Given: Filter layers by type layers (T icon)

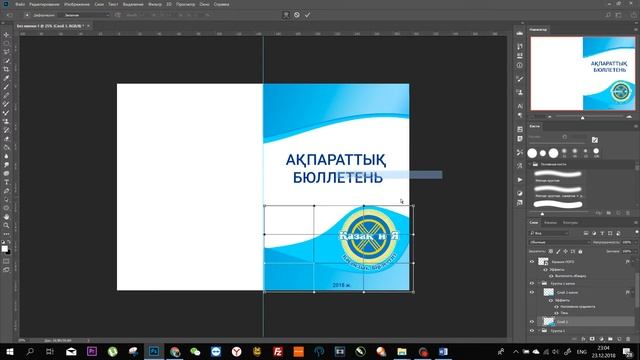Looking at the screenshot, I should click(x=602, y=233).
